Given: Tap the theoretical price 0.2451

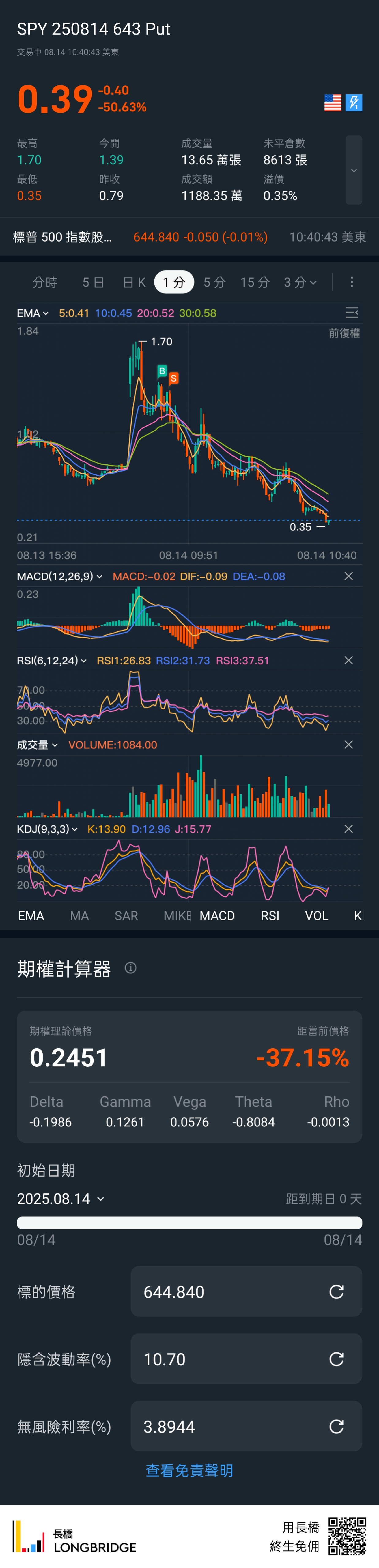Looking at the screenshot, I should click(x=69, y=1057).
